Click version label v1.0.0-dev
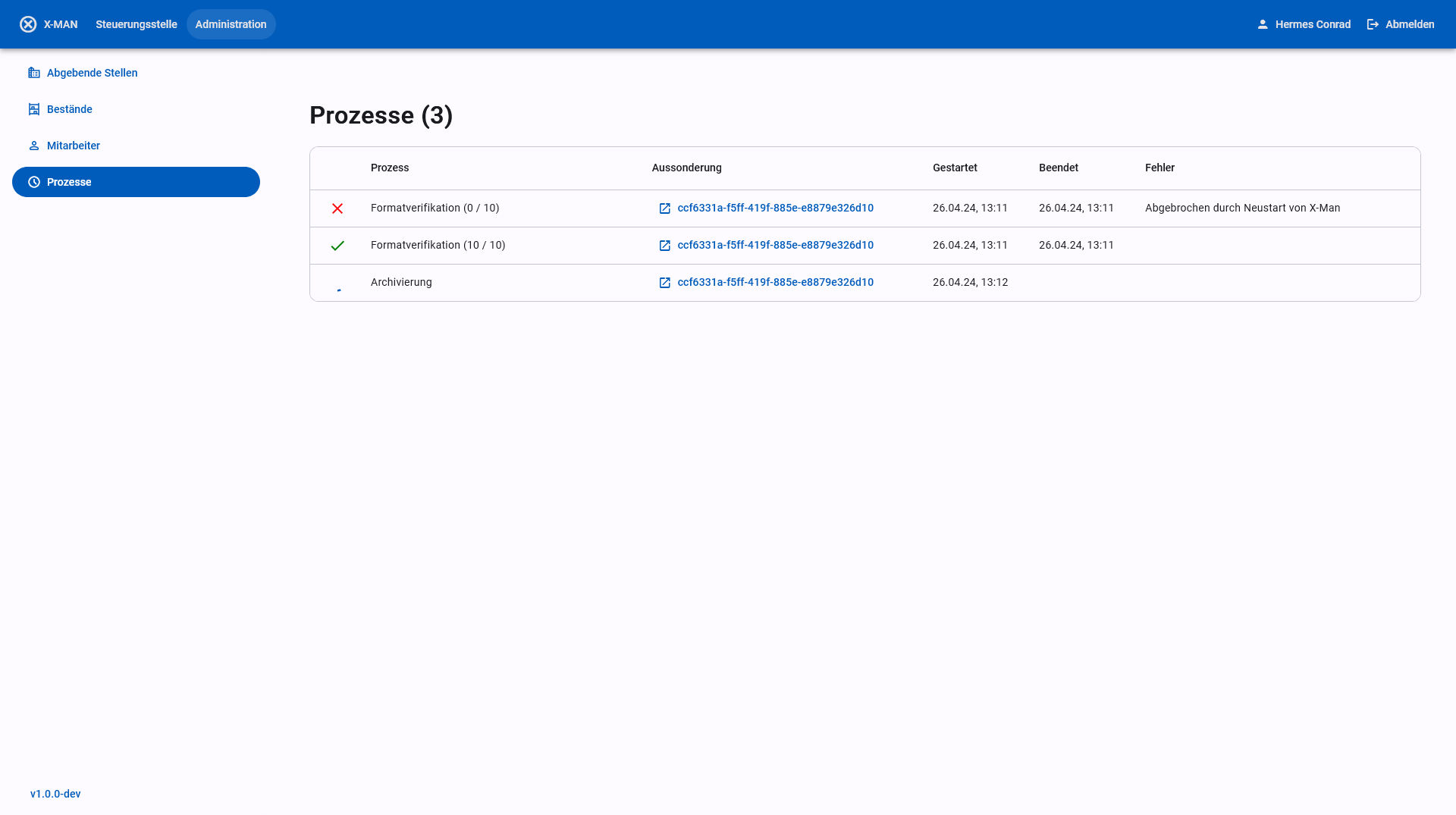 (55, 794)
